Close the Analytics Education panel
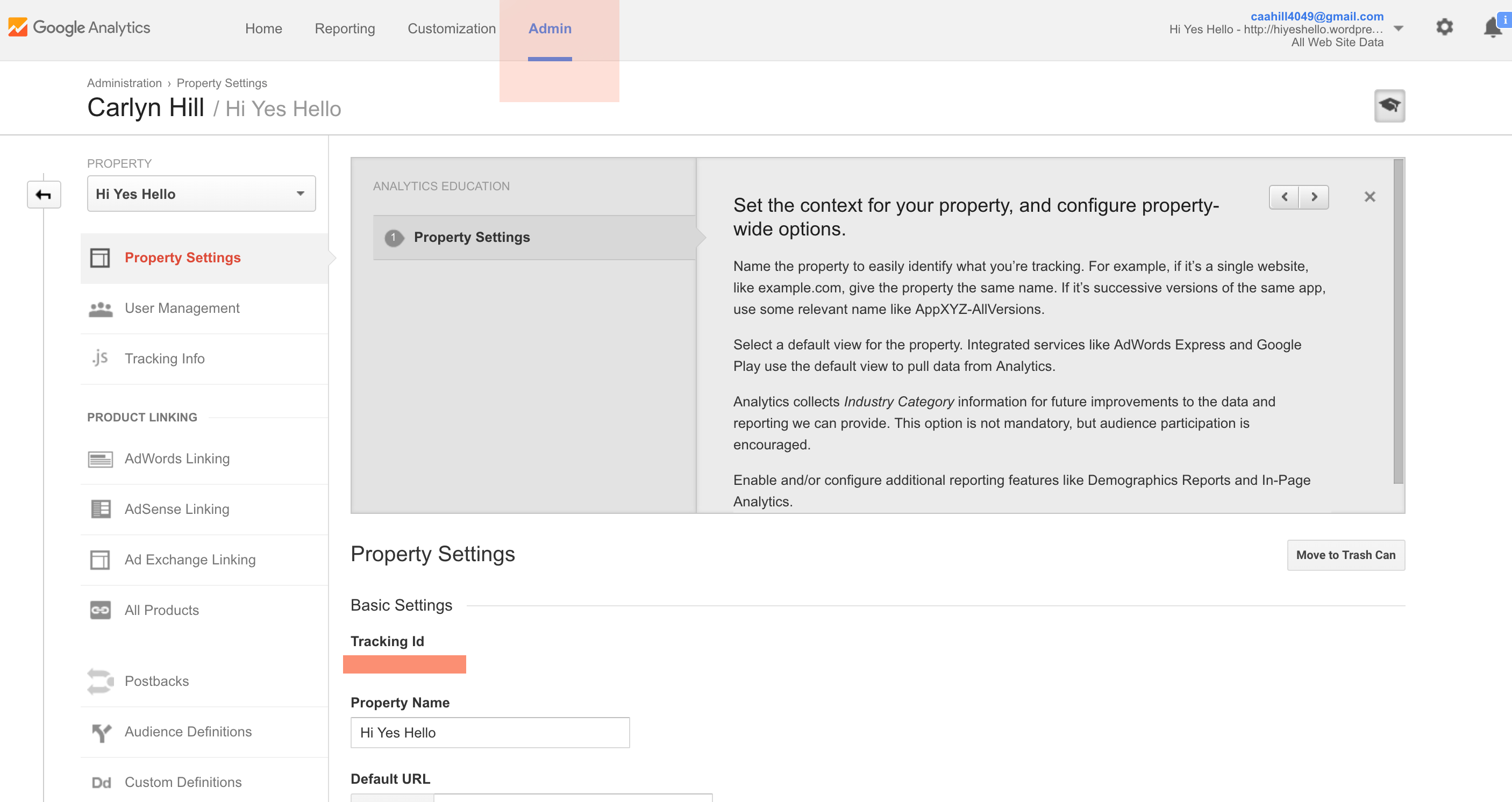Image resolution: width=1512 pixels, height=802 pixels. (x=1370, y=197)
